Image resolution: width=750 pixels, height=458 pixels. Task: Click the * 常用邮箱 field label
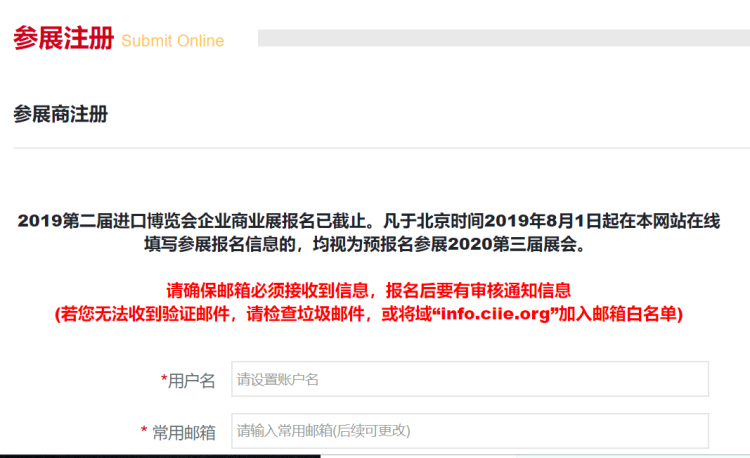pos(178,432)
